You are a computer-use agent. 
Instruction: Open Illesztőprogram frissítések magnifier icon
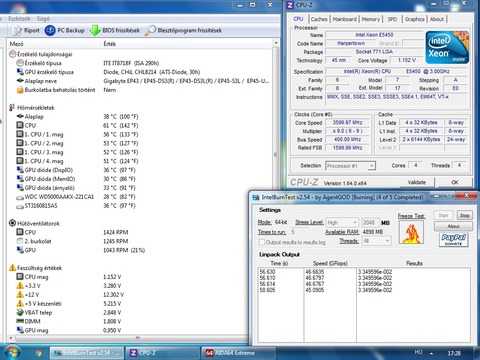tap(150, 31)
